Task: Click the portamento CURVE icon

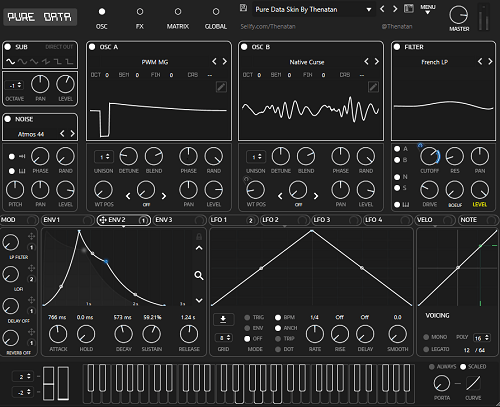Action: point(473,383)
